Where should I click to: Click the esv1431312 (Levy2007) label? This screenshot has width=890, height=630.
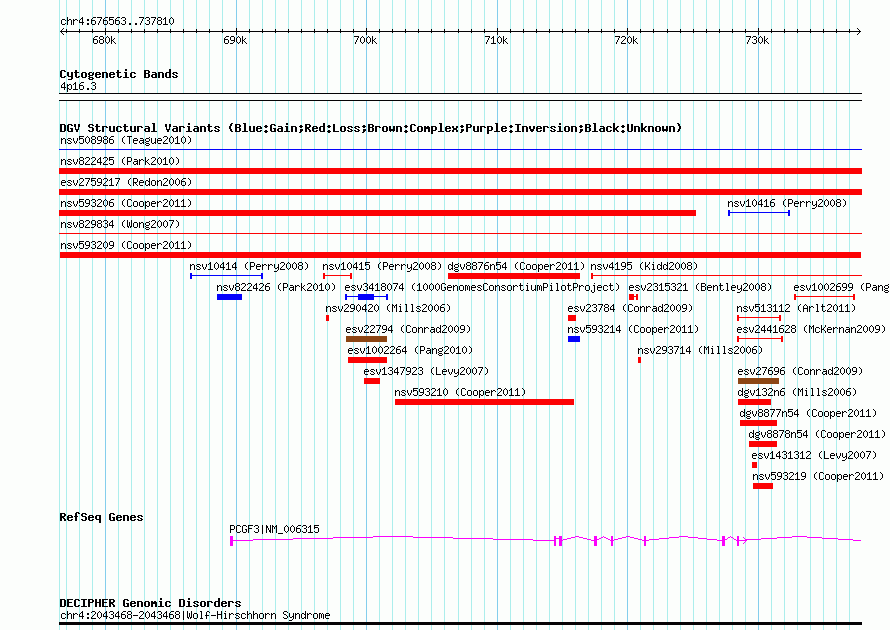click(x=814, y=455)
